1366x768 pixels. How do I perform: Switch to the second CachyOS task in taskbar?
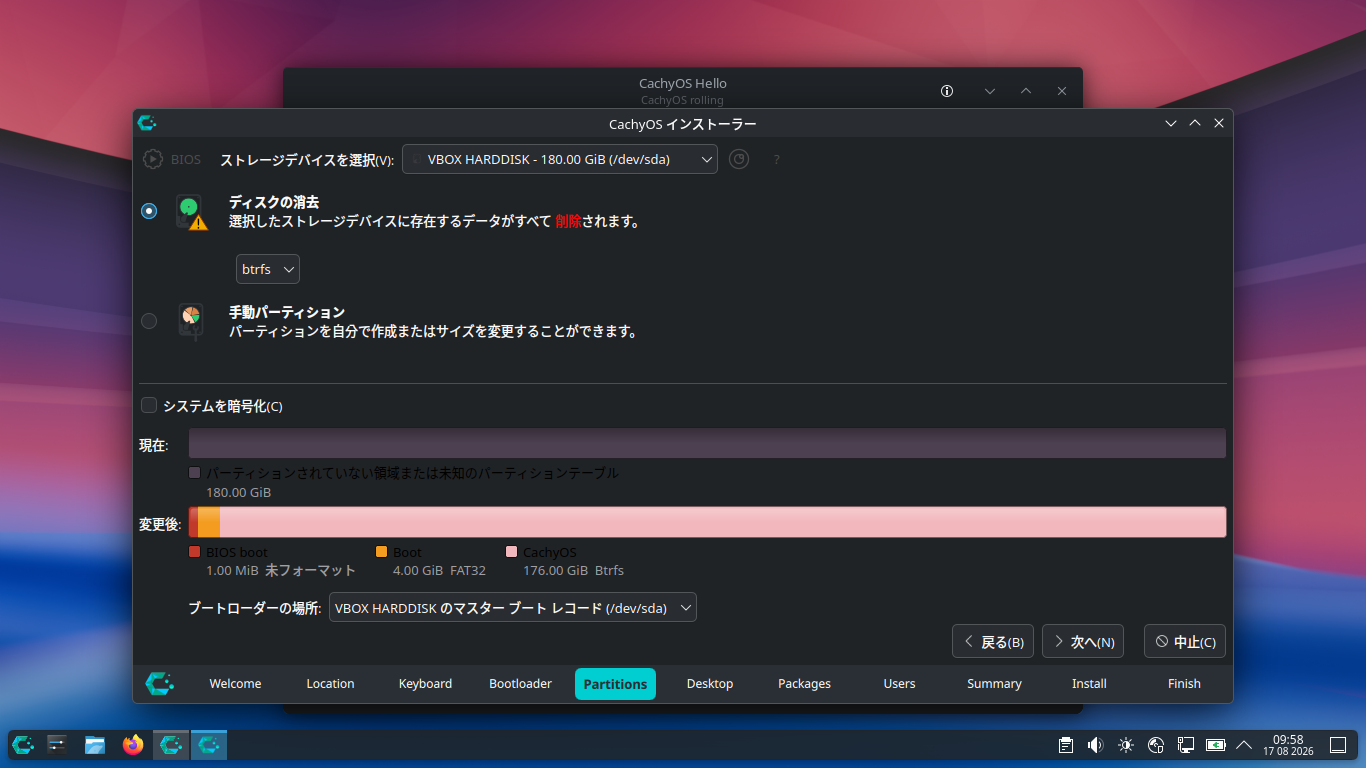click(x=209, y=745)
